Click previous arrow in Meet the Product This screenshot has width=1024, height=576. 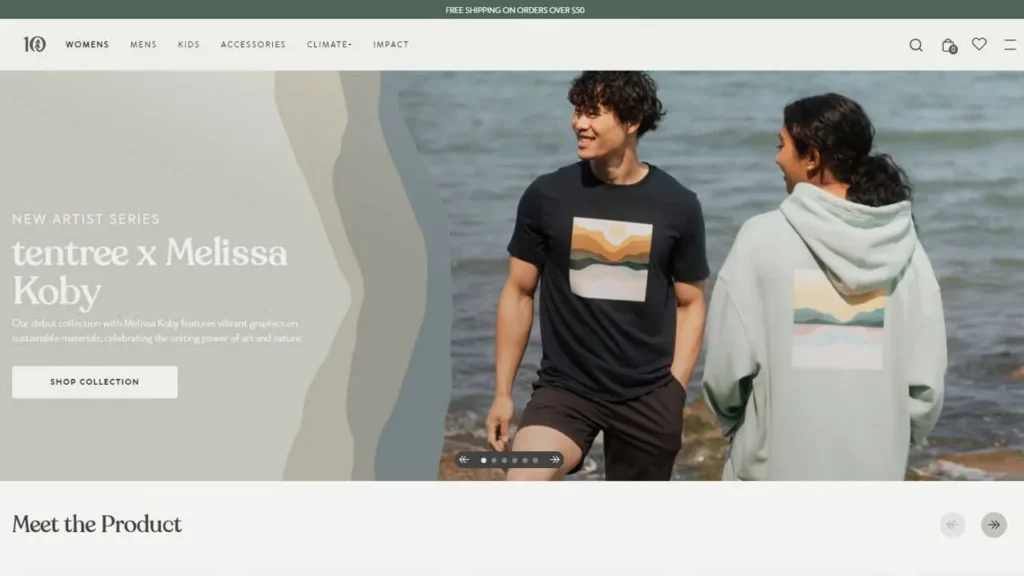tap(952, 524)
